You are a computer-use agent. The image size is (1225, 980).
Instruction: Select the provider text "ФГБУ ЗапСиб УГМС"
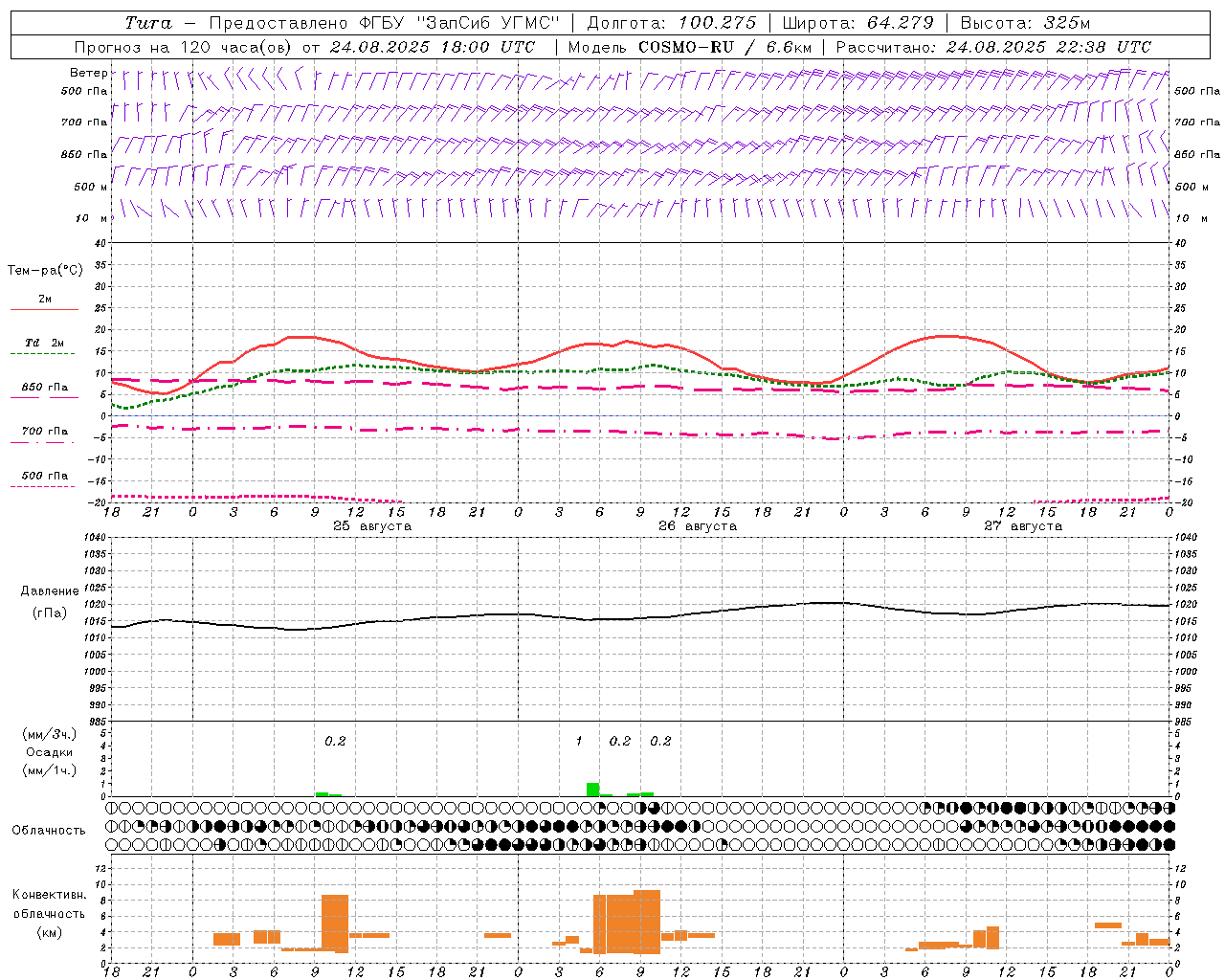tap(458, 23)
